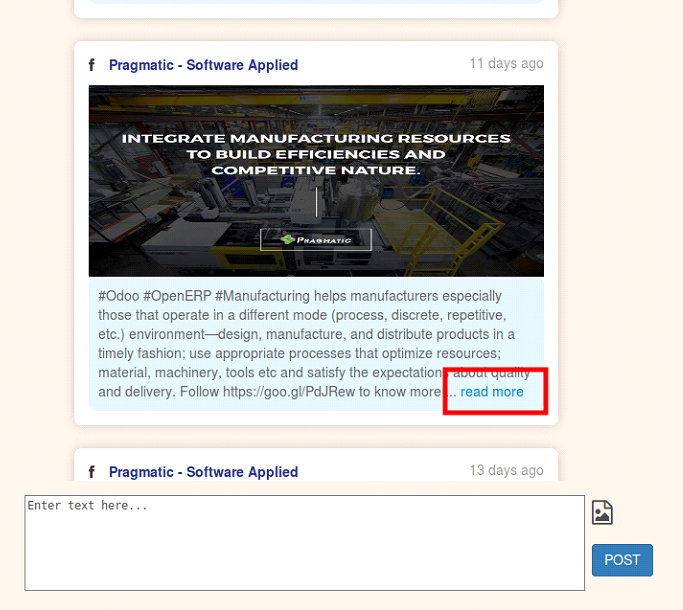Open 'read more' link in manufacturing post
Screen dimensions: 683x610
[492, 392]
